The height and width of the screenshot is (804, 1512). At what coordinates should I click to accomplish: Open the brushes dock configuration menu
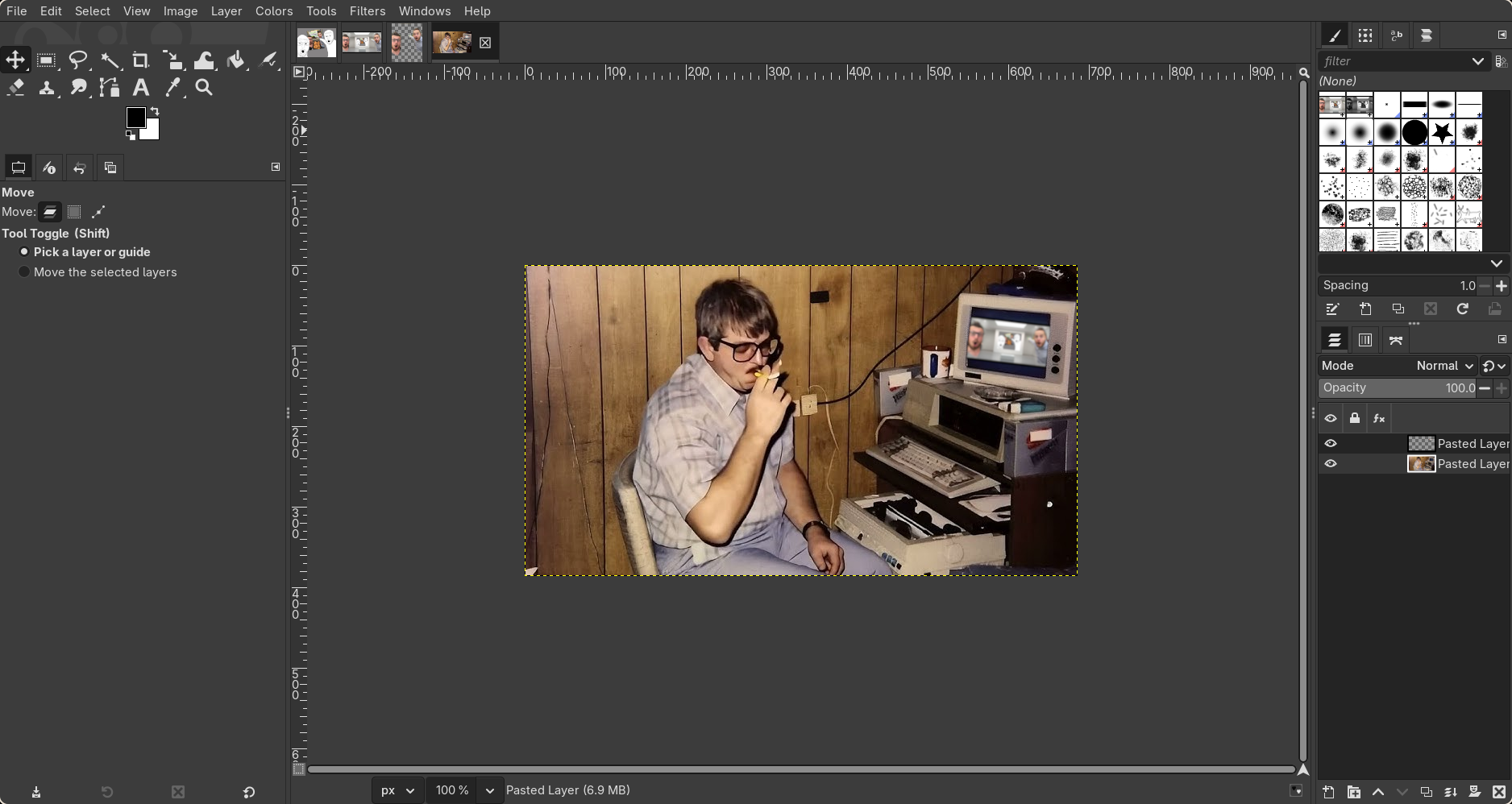pyautogui.click(x=1502, y=35)
